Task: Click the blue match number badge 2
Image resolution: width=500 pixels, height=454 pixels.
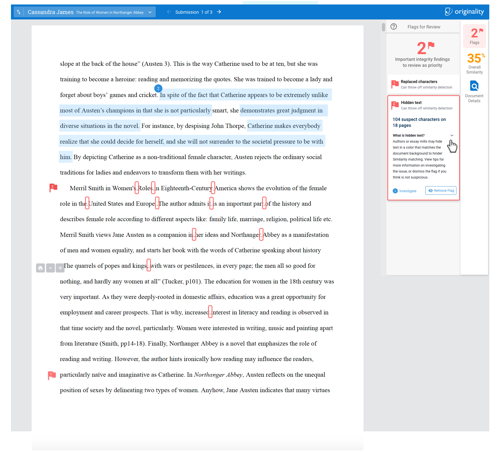Action: pos(158,88)
